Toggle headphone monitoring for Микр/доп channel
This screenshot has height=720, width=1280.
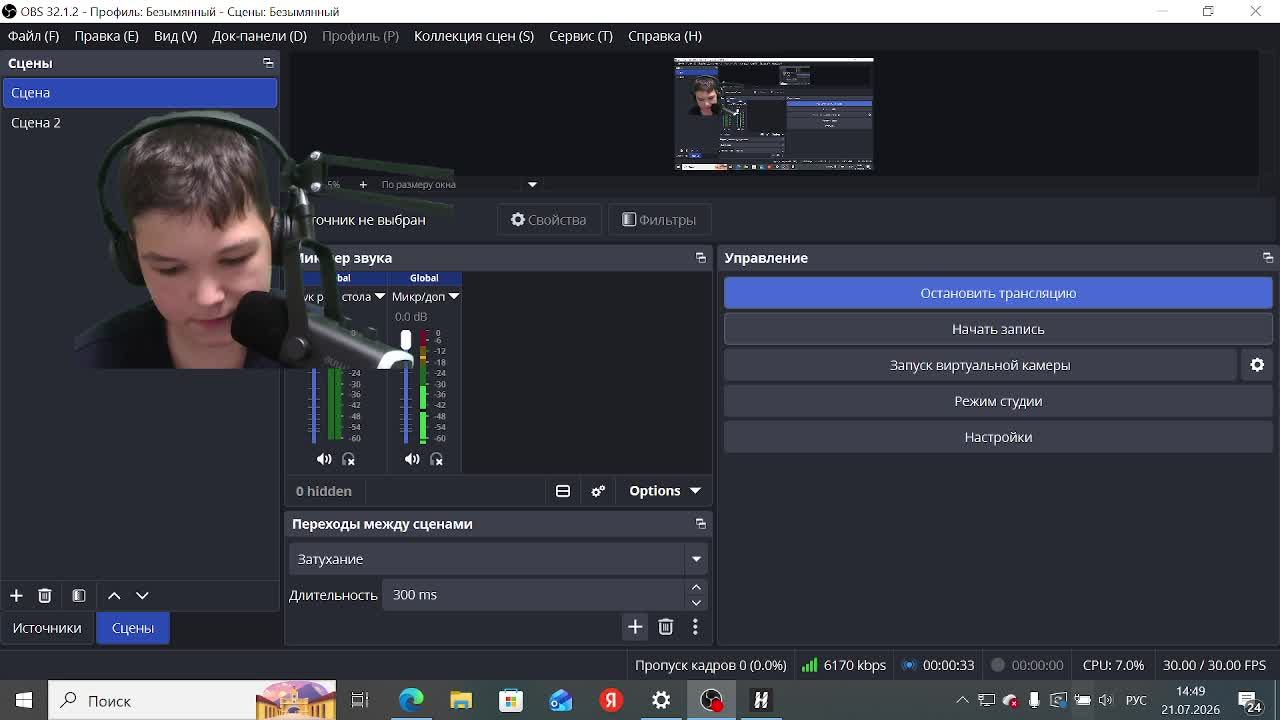436,459
